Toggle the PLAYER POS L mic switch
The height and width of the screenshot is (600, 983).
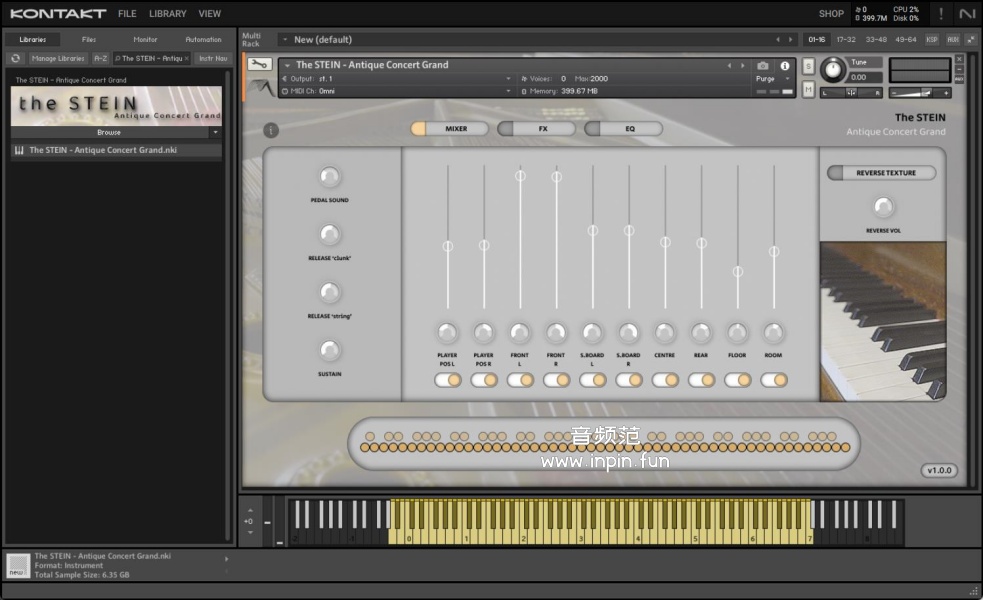(x=447, y=380)
